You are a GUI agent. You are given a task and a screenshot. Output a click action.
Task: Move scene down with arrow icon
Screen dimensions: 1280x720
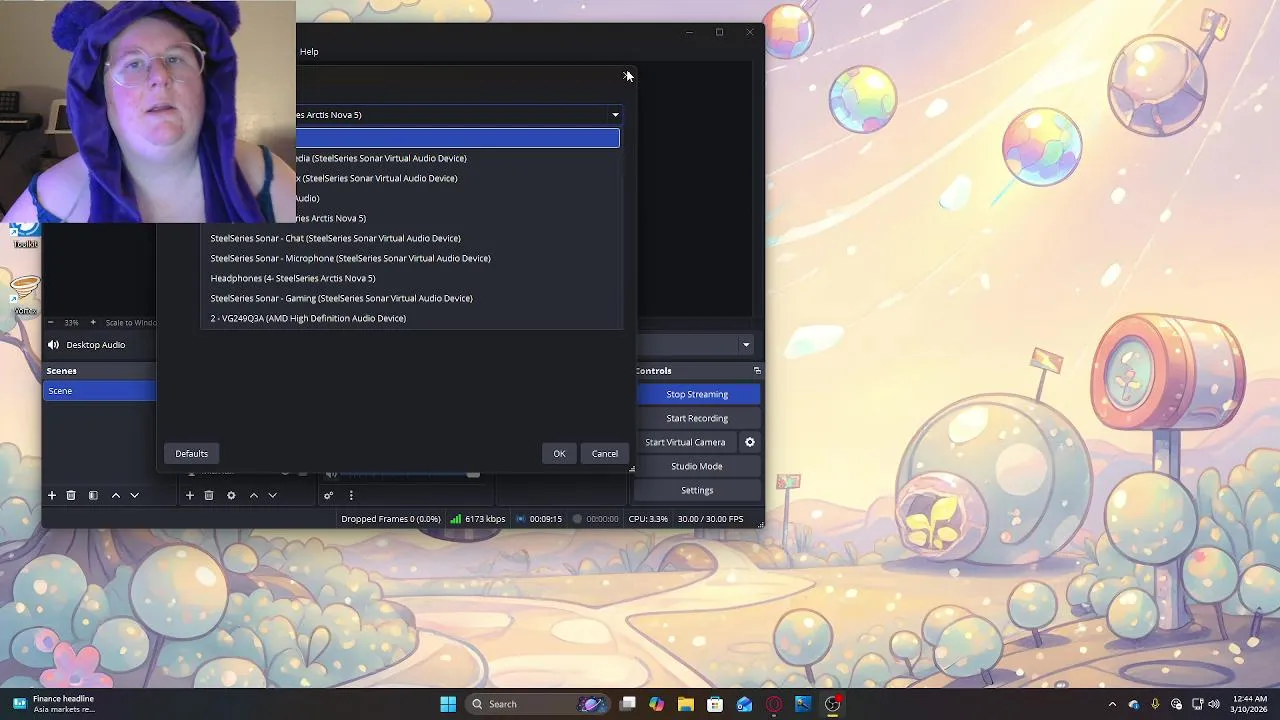[x=134, y=495]
